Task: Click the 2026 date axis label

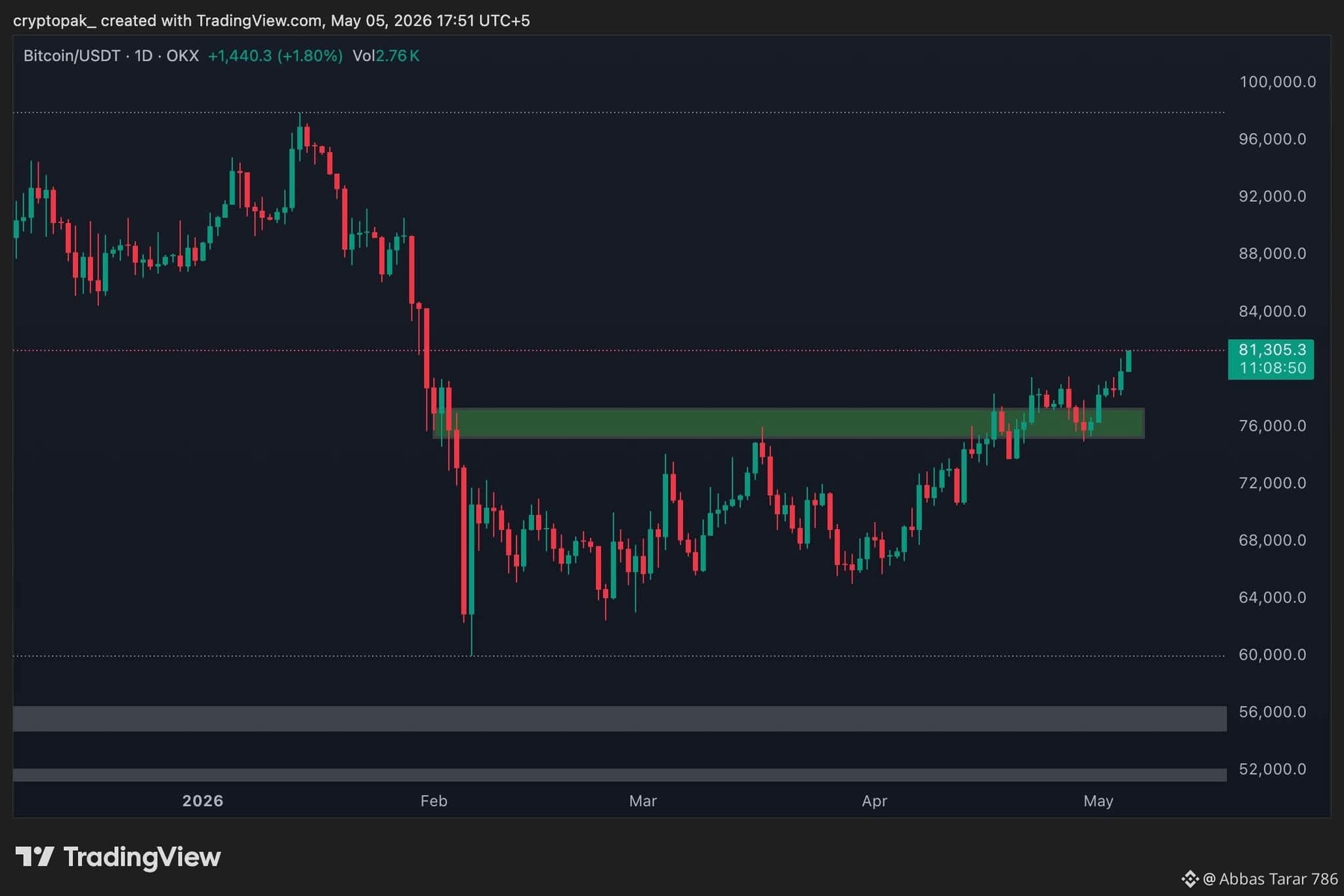Action: coord(203,801)
